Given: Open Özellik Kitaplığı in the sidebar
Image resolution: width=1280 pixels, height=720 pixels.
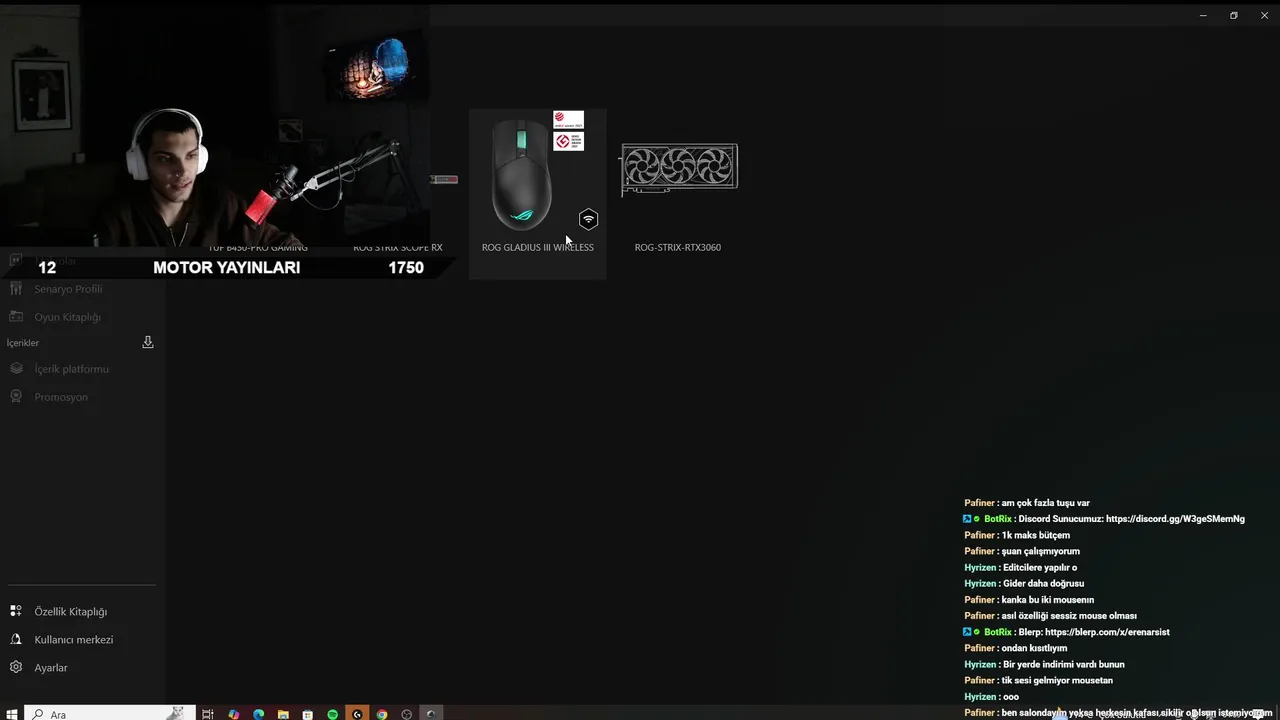Looking at the screenshot, I should tap(70, 611).
